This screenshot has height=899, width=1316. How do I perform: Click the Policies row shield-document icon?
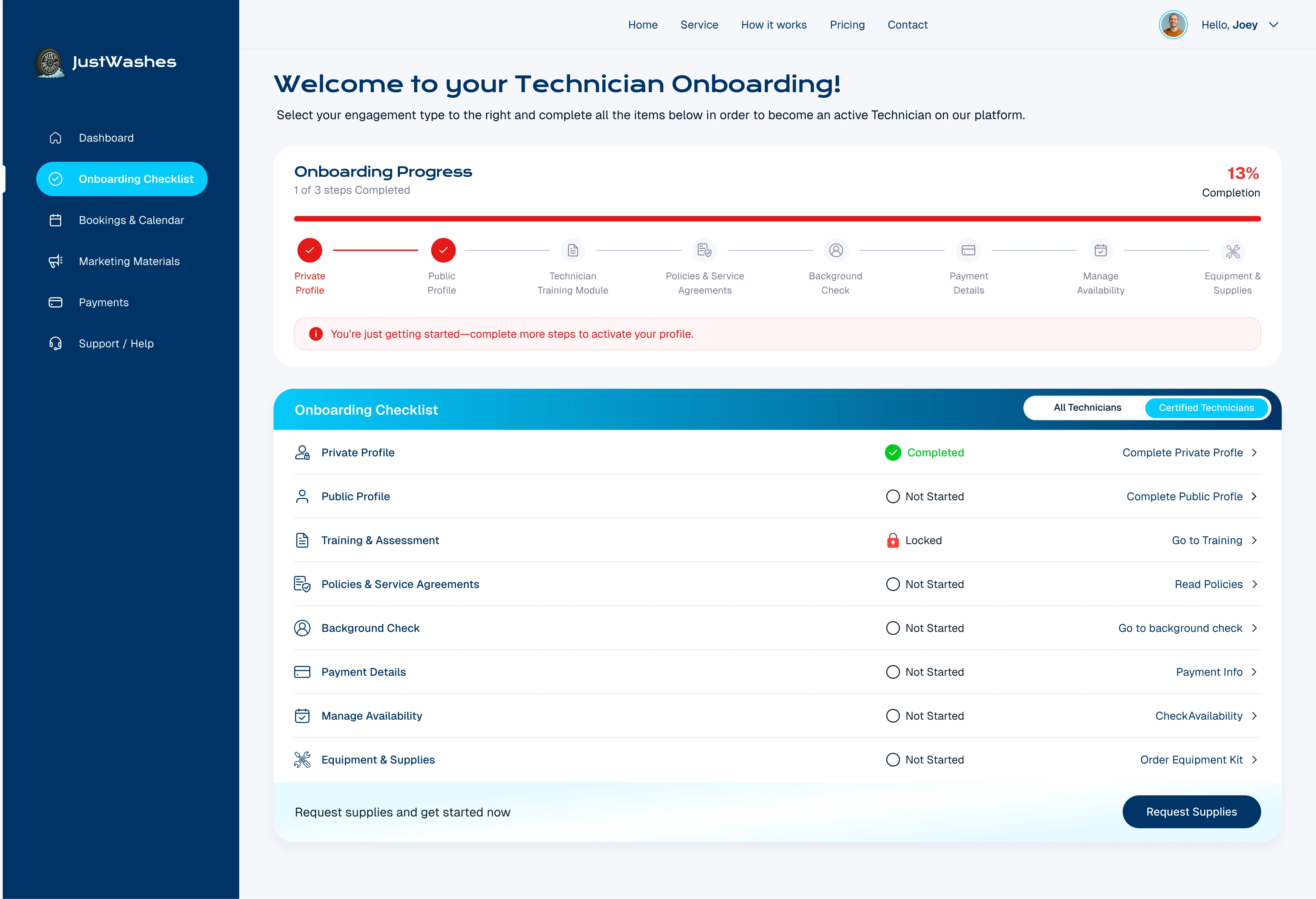click(302, 584)
